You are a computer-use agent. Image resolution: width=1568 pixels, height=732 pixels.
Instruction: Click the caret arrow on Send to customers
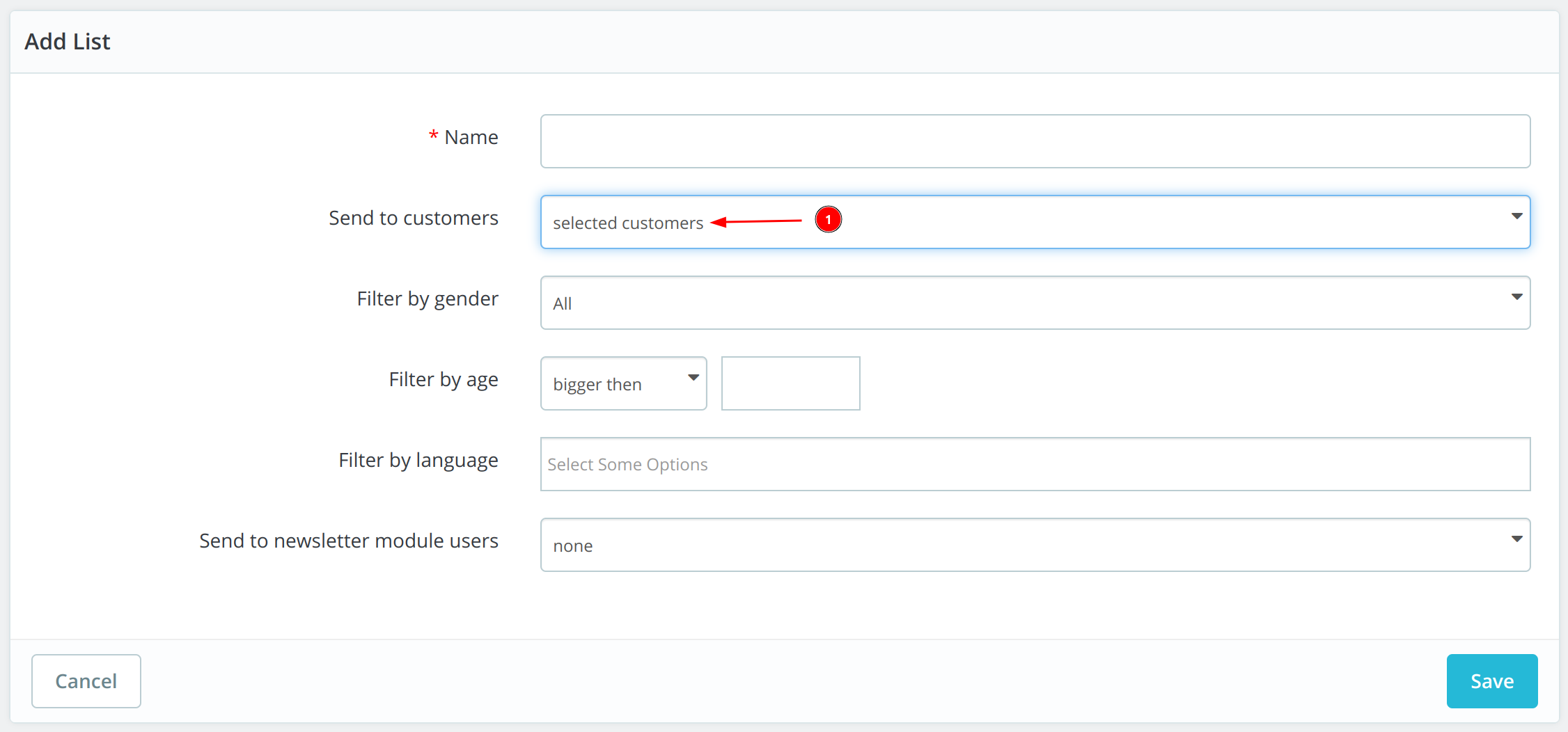[1516, 216]
